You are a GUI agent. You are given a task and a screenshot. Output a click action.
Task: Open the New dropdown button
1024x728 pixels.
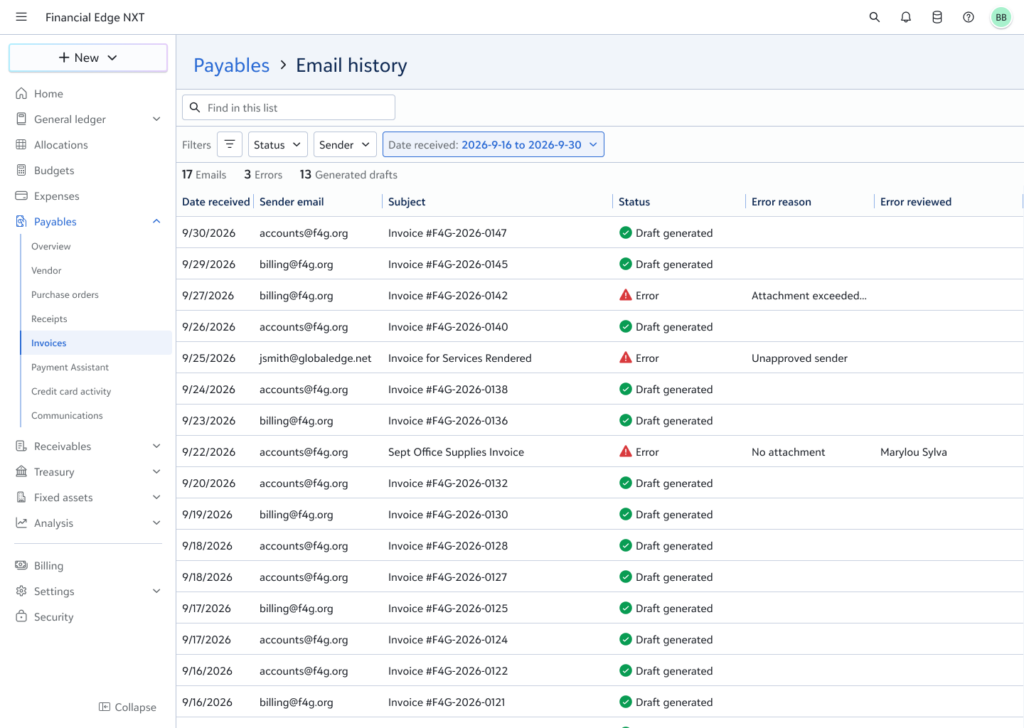88,57
